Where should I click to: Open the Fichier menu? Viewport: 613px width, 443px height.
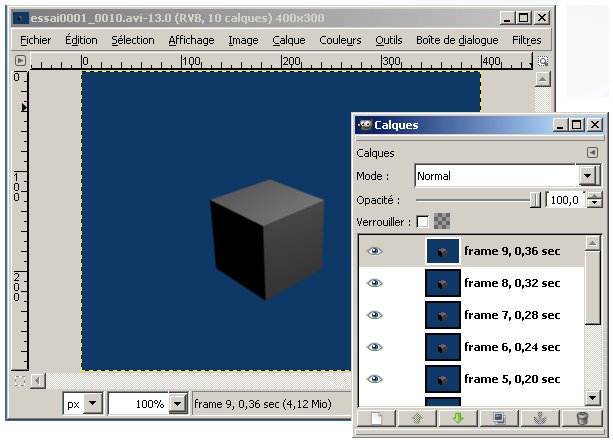(x=36, y=40)
